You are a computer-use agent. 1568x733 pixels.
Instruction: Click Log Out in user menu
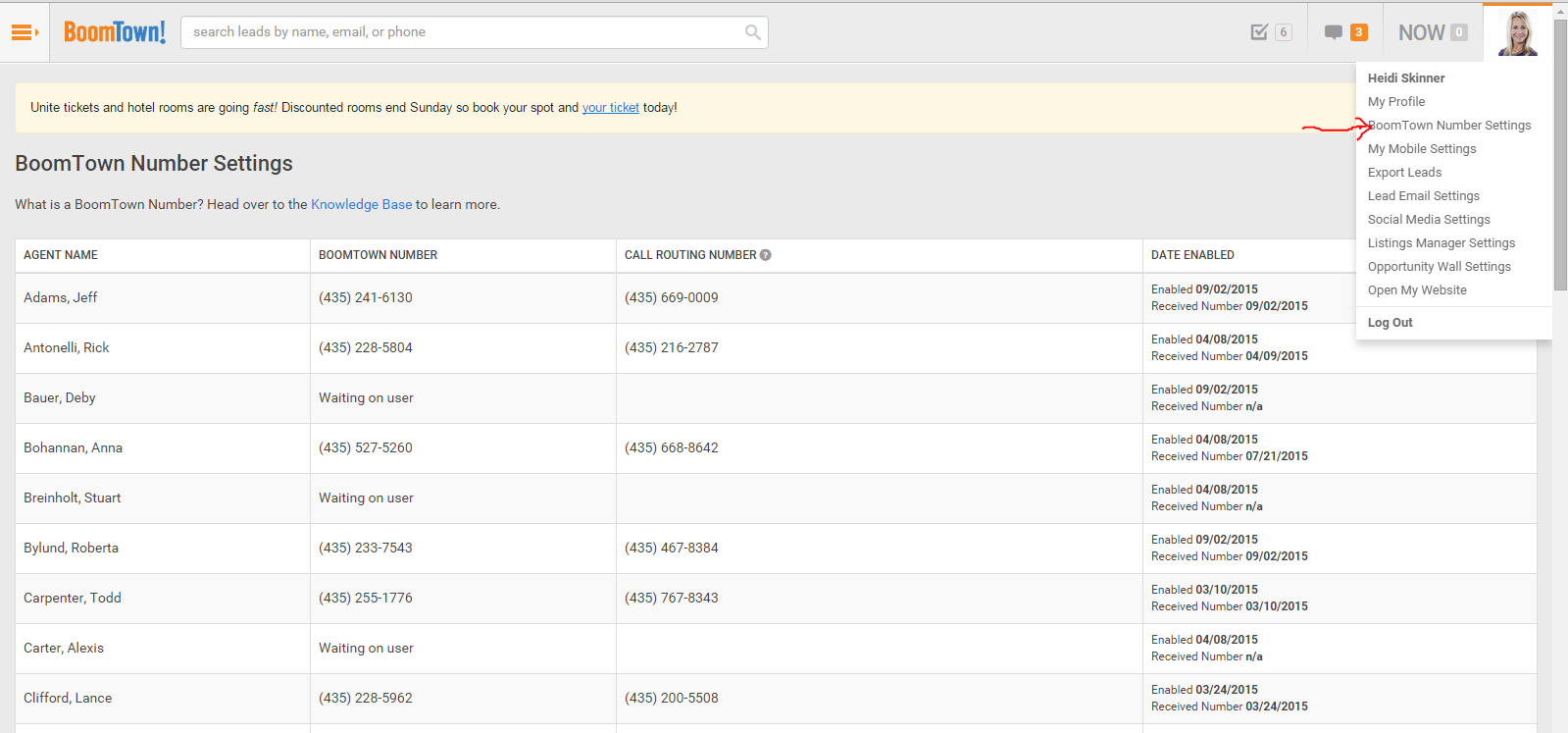click(x=1391, y=323)
